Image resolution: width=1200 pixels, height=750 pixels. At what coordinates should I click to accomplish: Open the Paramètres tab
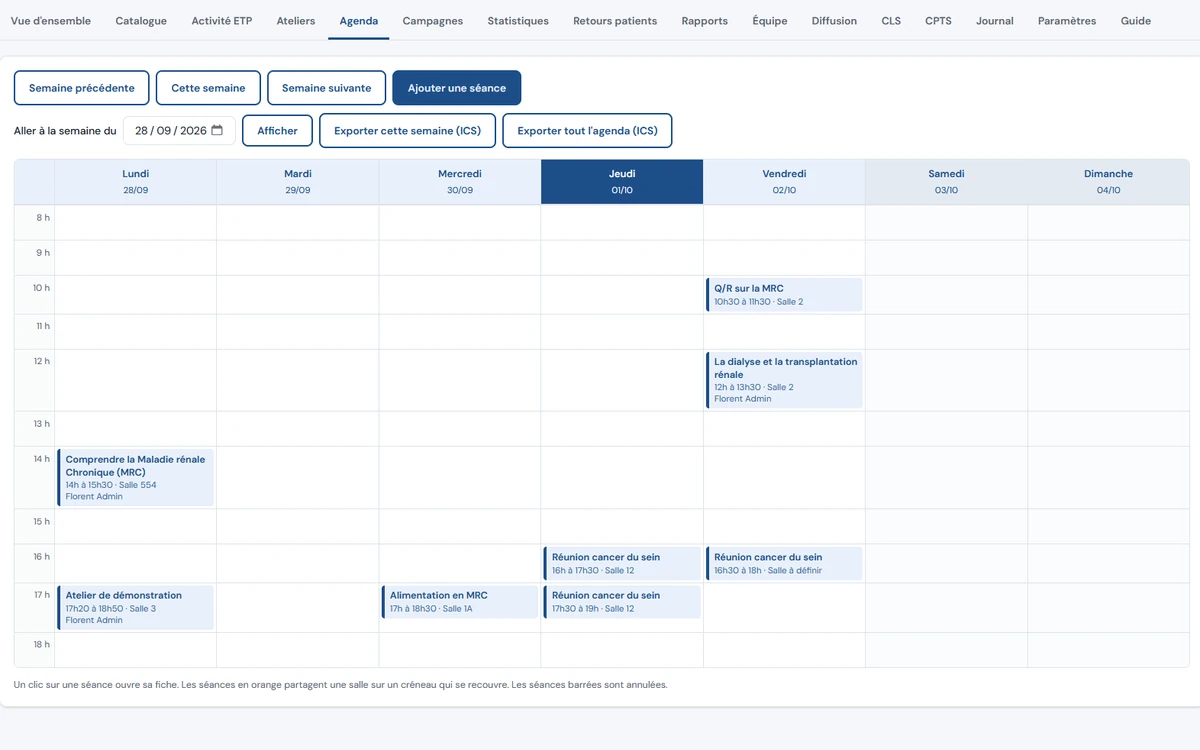click(1067, 21)
